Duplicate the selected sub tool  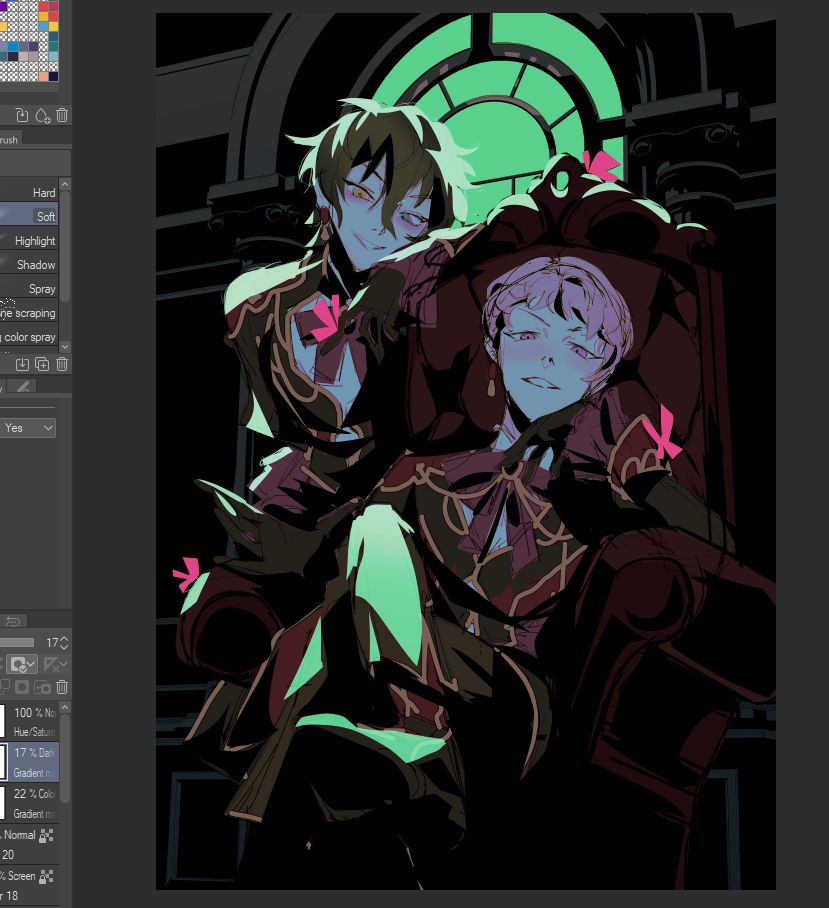coord(42,364)
